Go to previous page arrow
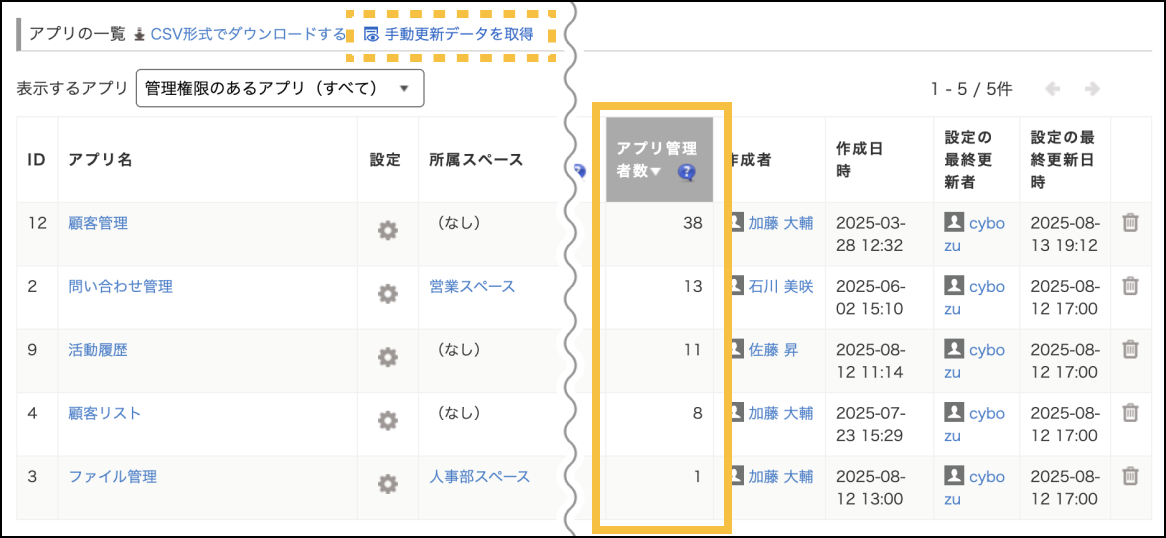The width and height of the screenshot is (1166, 538). (x=1052, y=89)
